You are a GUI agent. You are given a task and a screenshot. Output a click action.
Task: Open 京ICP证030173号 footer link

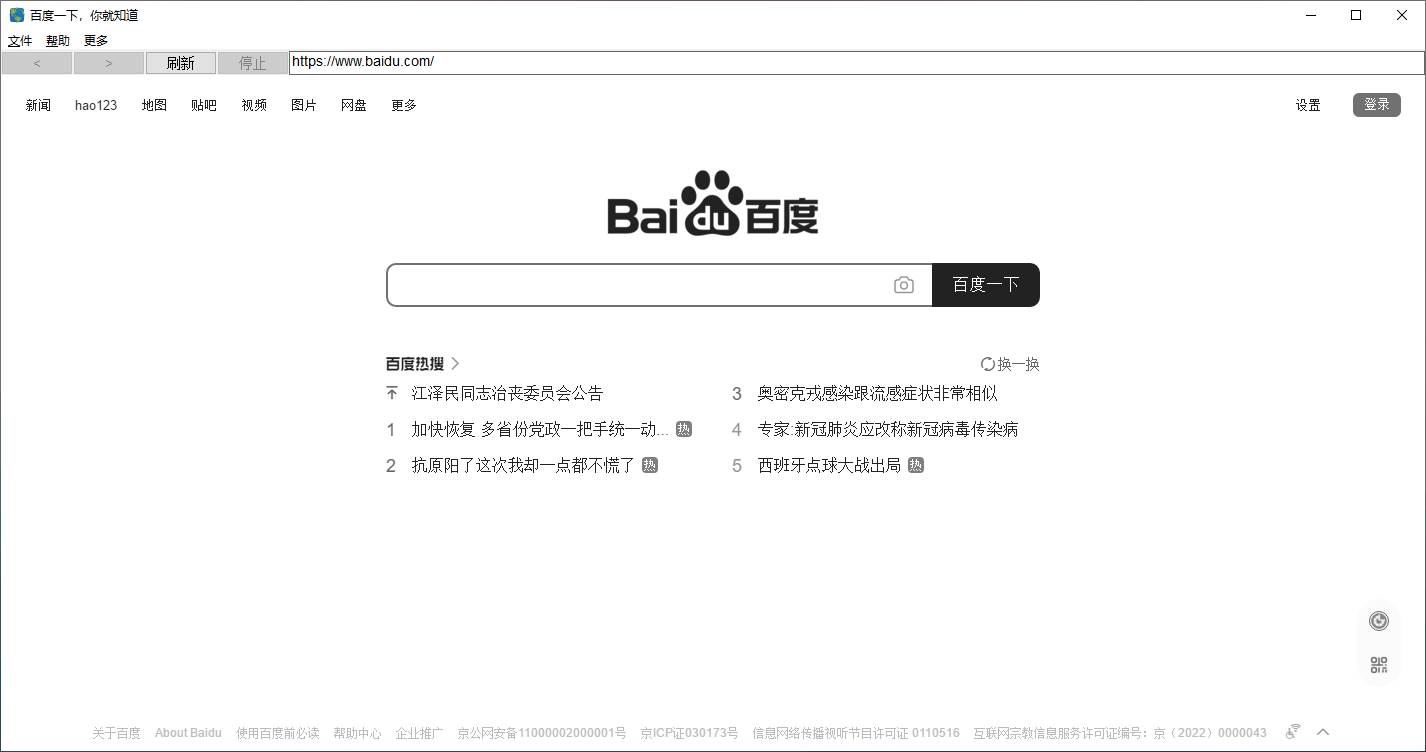(x=689, y=733)
